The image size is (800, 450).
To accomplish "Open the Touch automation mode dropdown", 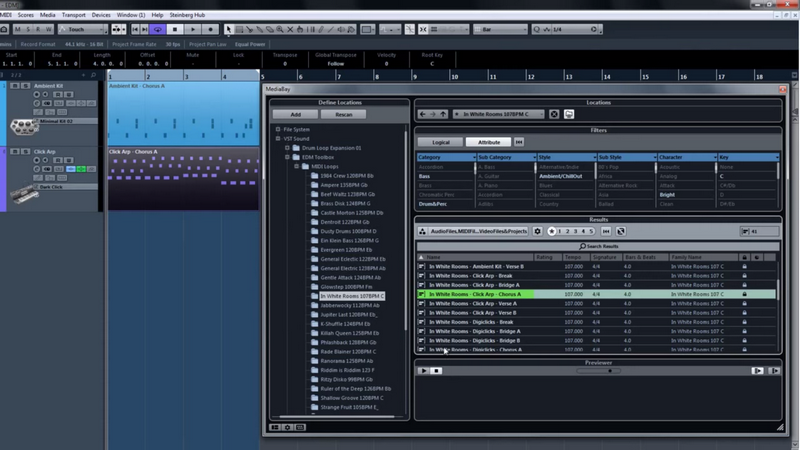I will point(83,30).
